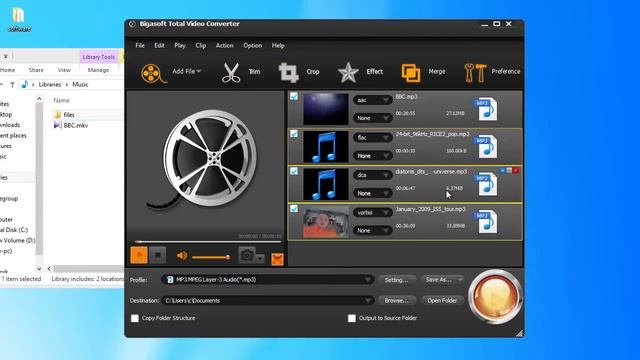640x360 pixels.
Task: Open the None dropdown for BBC.mp3
Action: [x=372, y=118]
